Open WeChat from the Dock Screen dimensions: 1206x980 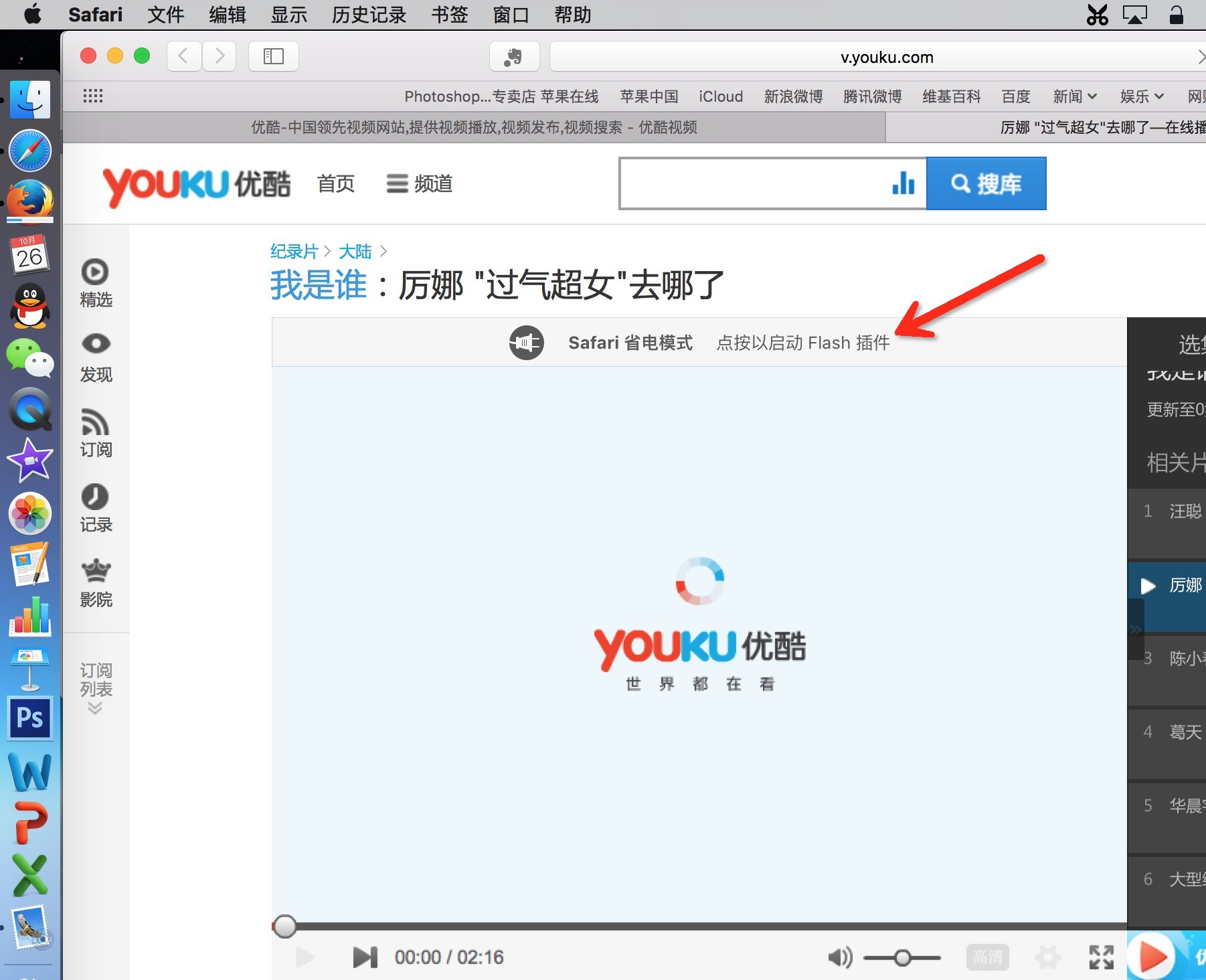[x=30, y=357]
